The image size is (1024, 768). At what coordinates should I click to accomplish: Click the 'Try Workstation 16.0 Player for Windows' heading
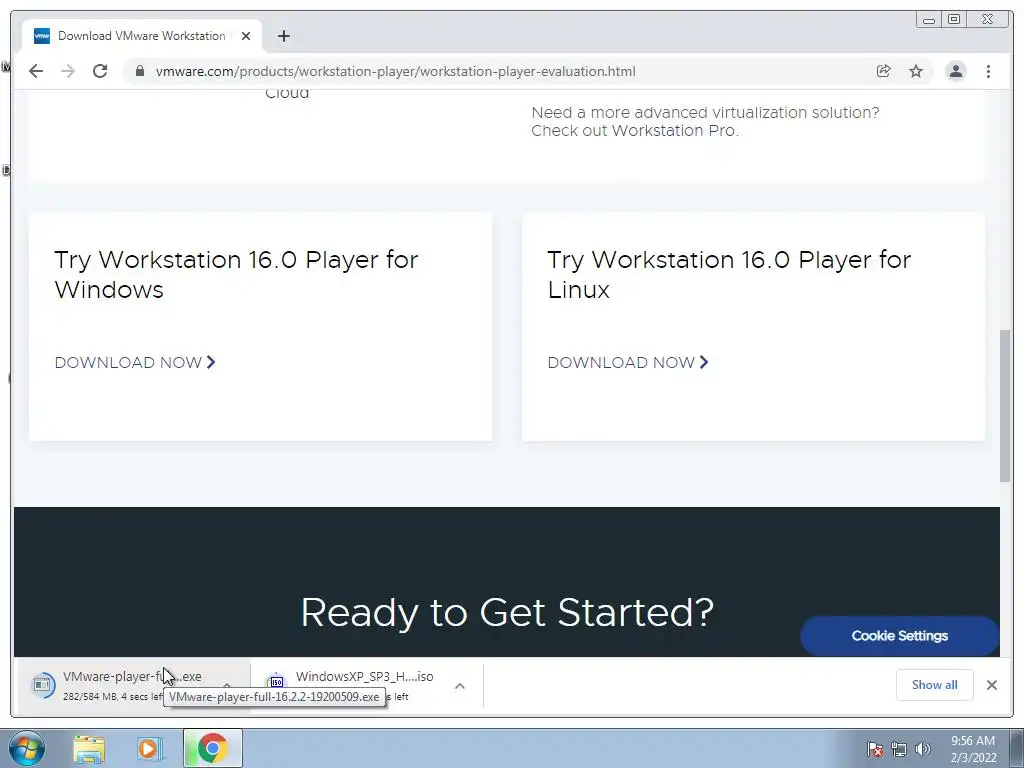tap(236, 274)
